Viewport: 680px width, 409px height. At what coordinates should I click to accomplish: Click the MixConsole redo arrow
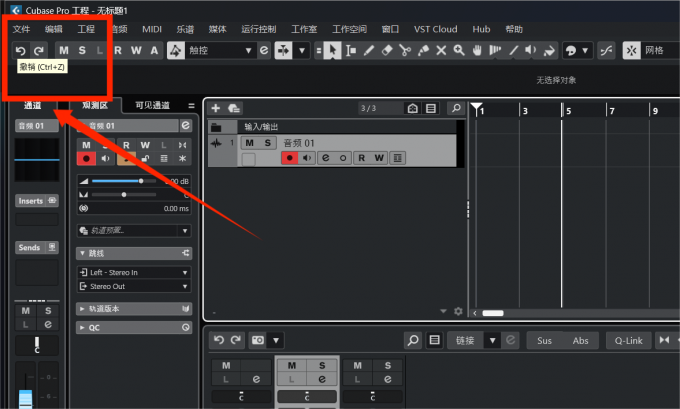pyautogui.click(x=236, y=340)
